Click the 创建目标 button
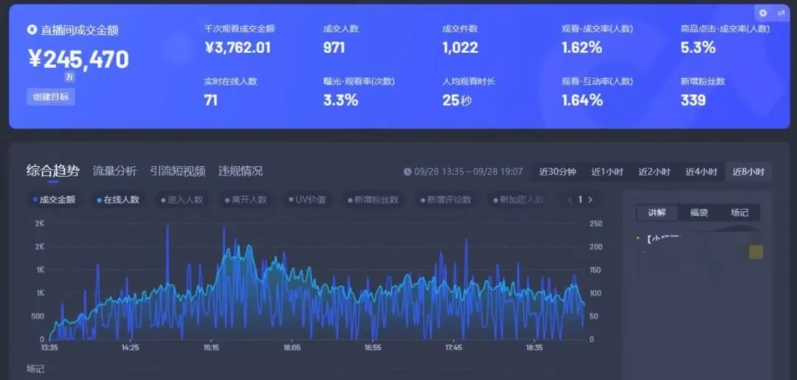Viewport: 797px width, 380px height. click(51, 97)
